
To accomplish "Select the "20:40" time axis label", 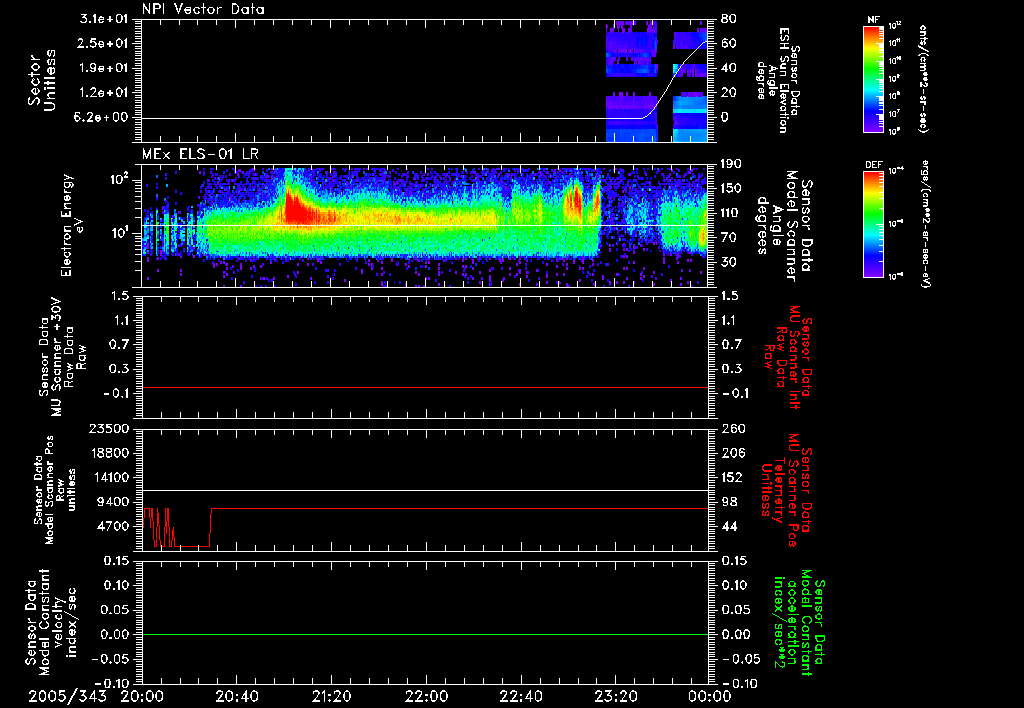I will pyautogui.click(x=236, y=696).
